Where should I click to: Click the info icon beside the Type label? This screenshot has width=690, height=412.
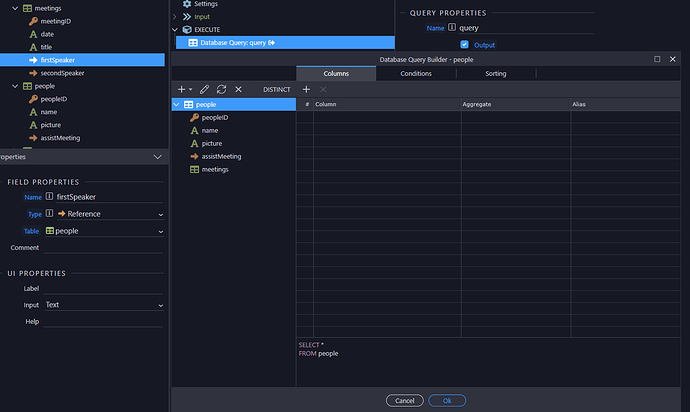(50, 214)
